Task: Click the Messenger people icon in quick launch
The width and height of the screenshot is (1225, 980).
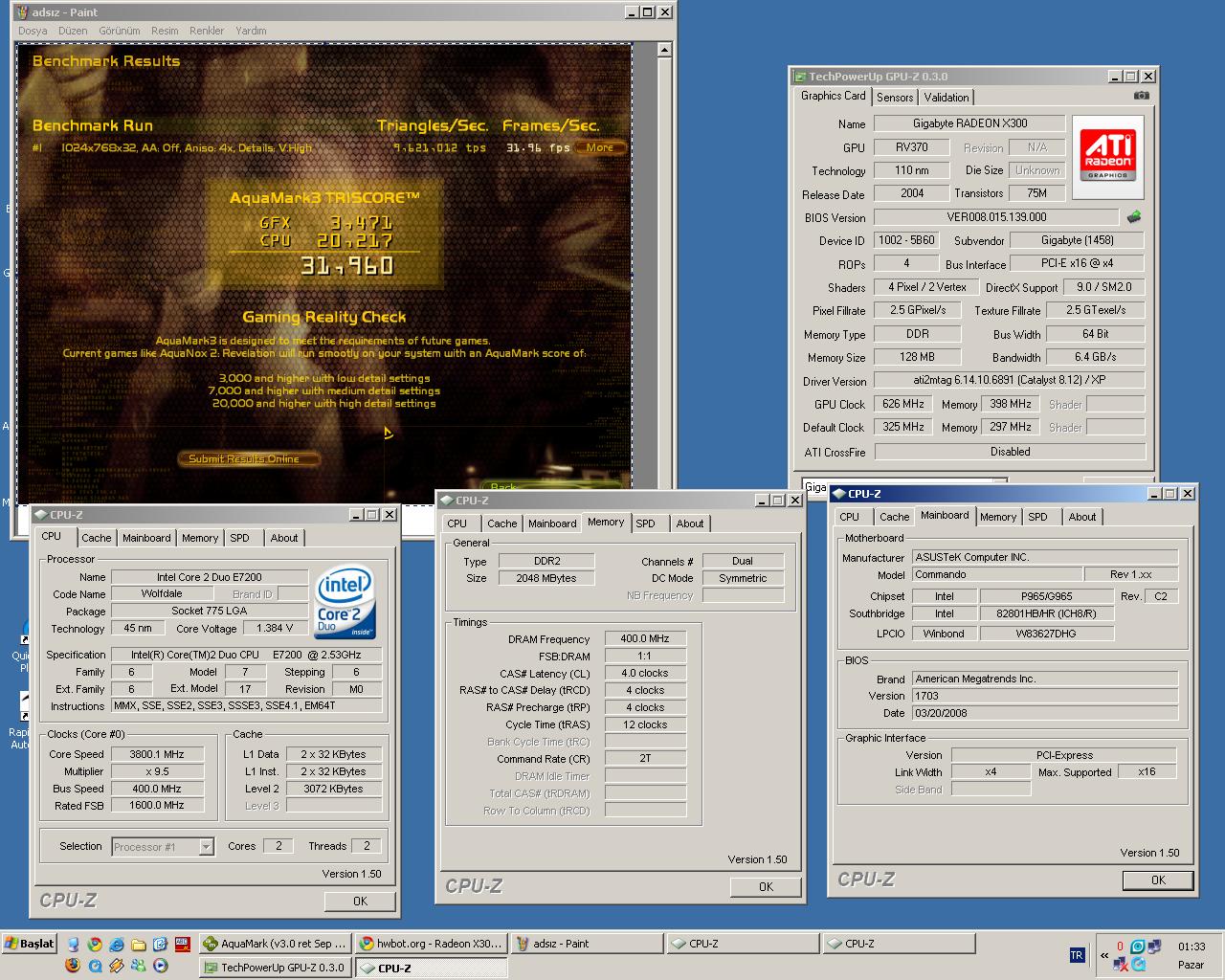Action: coord(138,966)
